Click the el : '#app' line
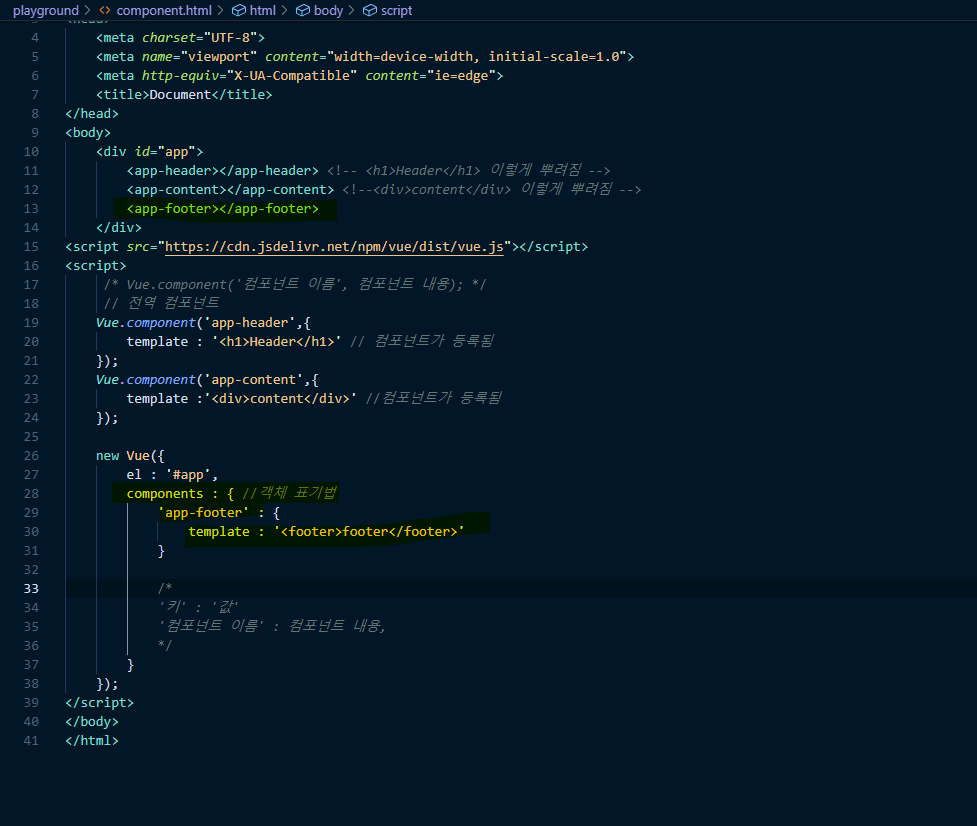The width and height of the screenshot is (977, 826). point(172,475)
